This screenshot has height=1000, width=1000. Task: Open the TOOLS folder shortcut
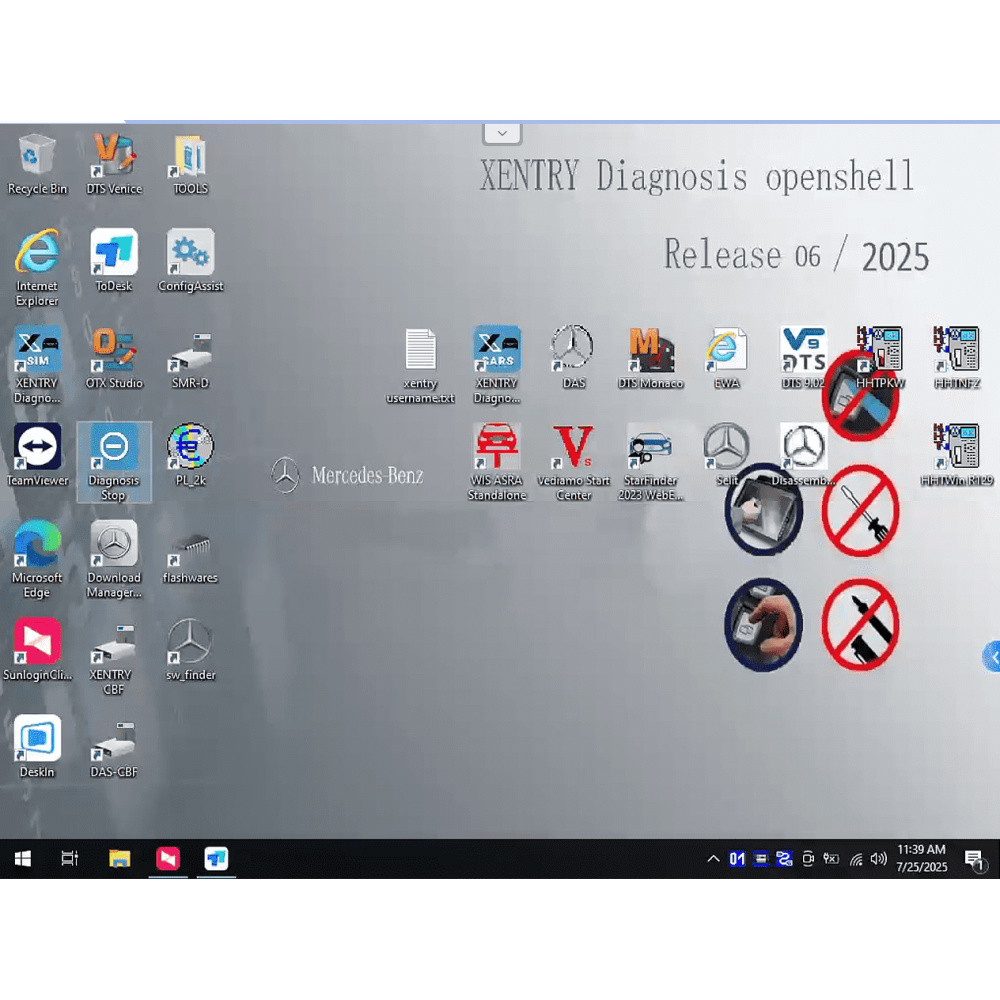[x=190, y=163]
